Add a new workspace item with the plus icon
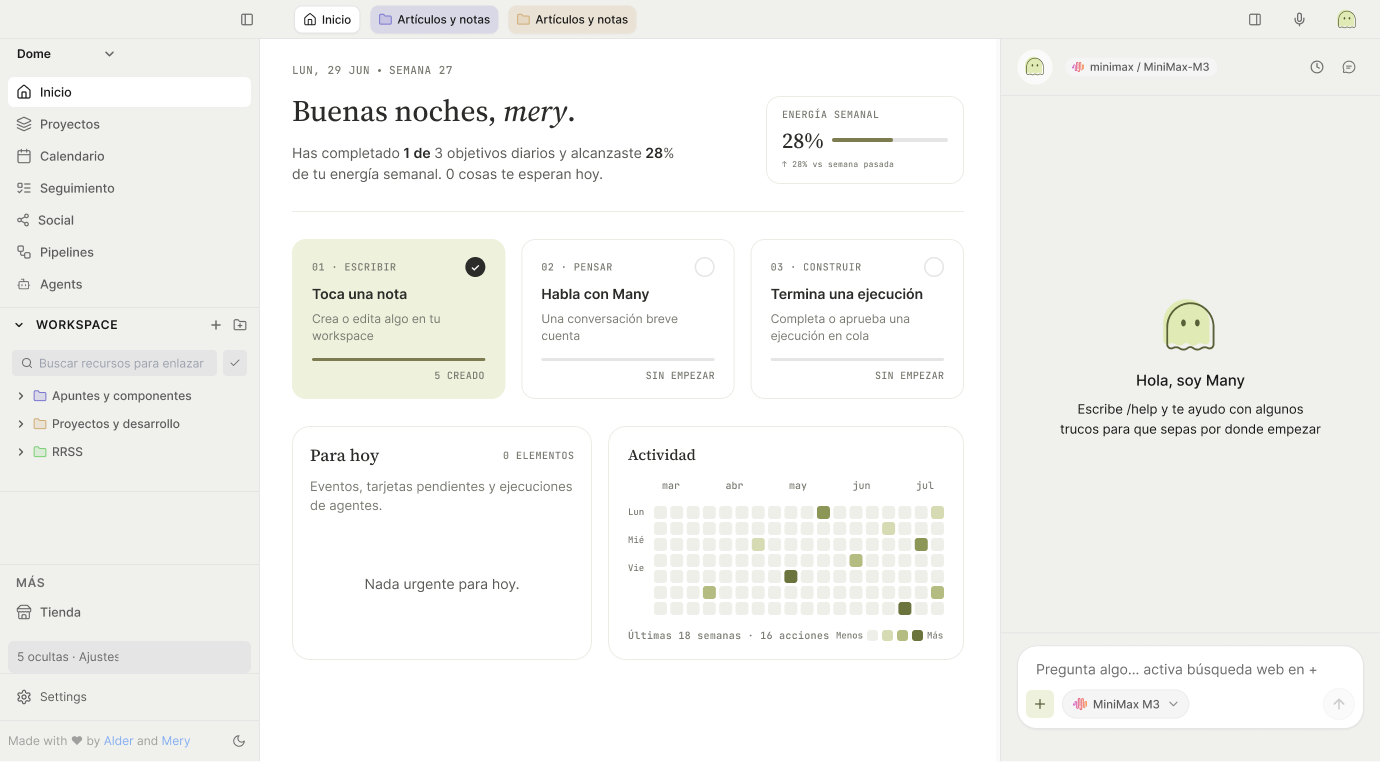Screen dimensions: 1380x762 point(216,325)
